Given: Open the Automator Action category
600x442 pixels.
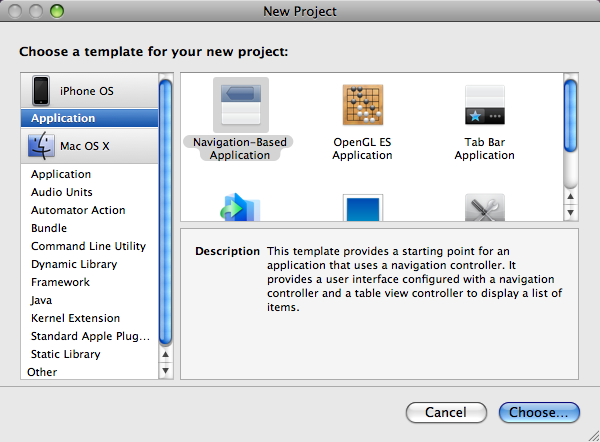Looking at the screenshot, I should tap(78, 210).
